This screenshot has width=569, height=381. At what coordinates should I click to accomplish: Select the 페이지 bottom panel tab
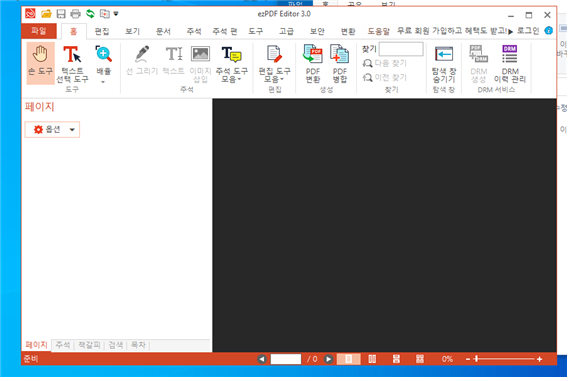pyautogui.click(x=36, y=345)
